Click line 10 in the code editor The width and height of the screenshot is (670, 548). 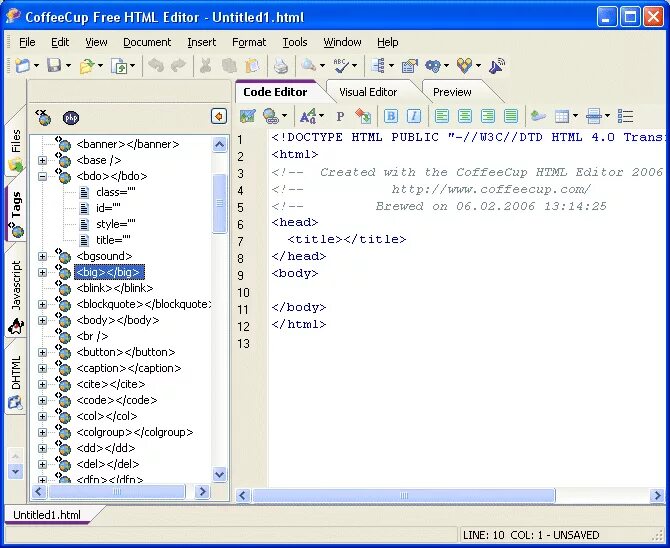tap(466, 292)
